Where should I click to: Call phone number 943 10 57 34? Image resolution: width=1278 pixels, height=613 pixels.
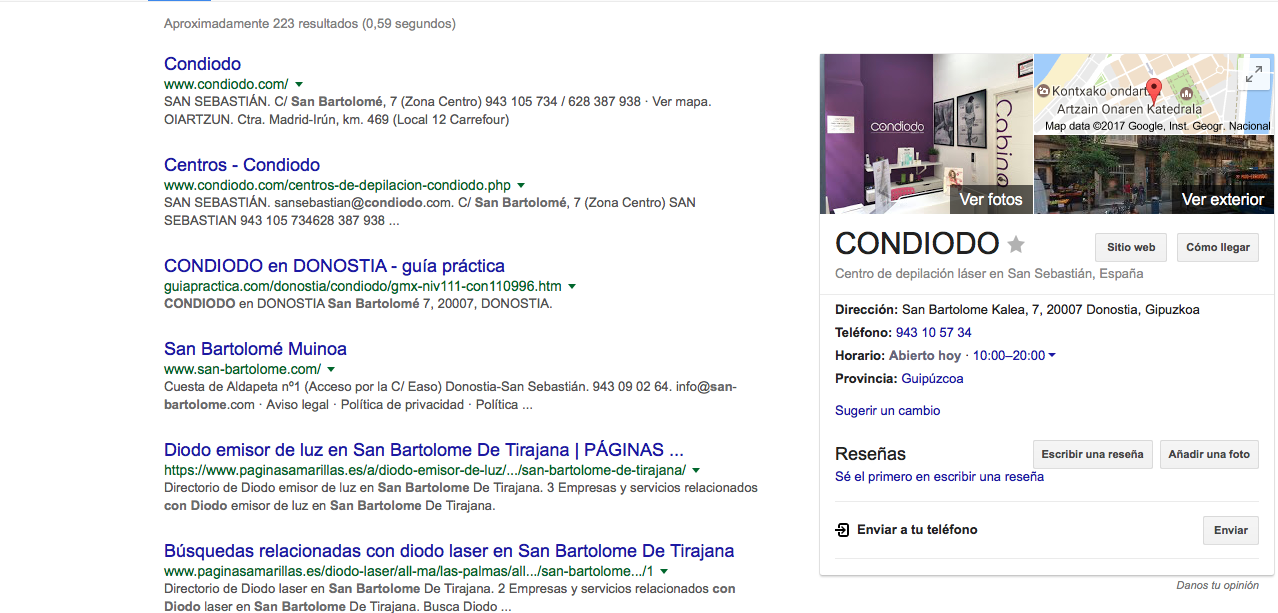pyautogui.click(x=933, y=332)
